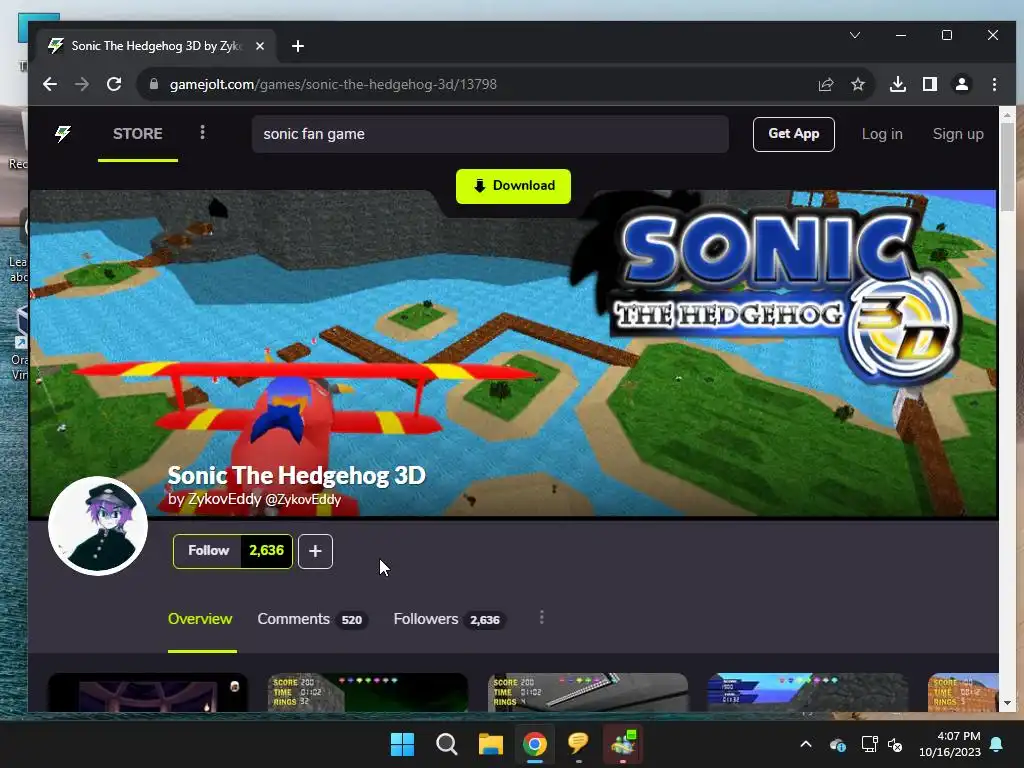Click the site lock icon in address bar
This screenshot has height=768, width=1024.
154,84
